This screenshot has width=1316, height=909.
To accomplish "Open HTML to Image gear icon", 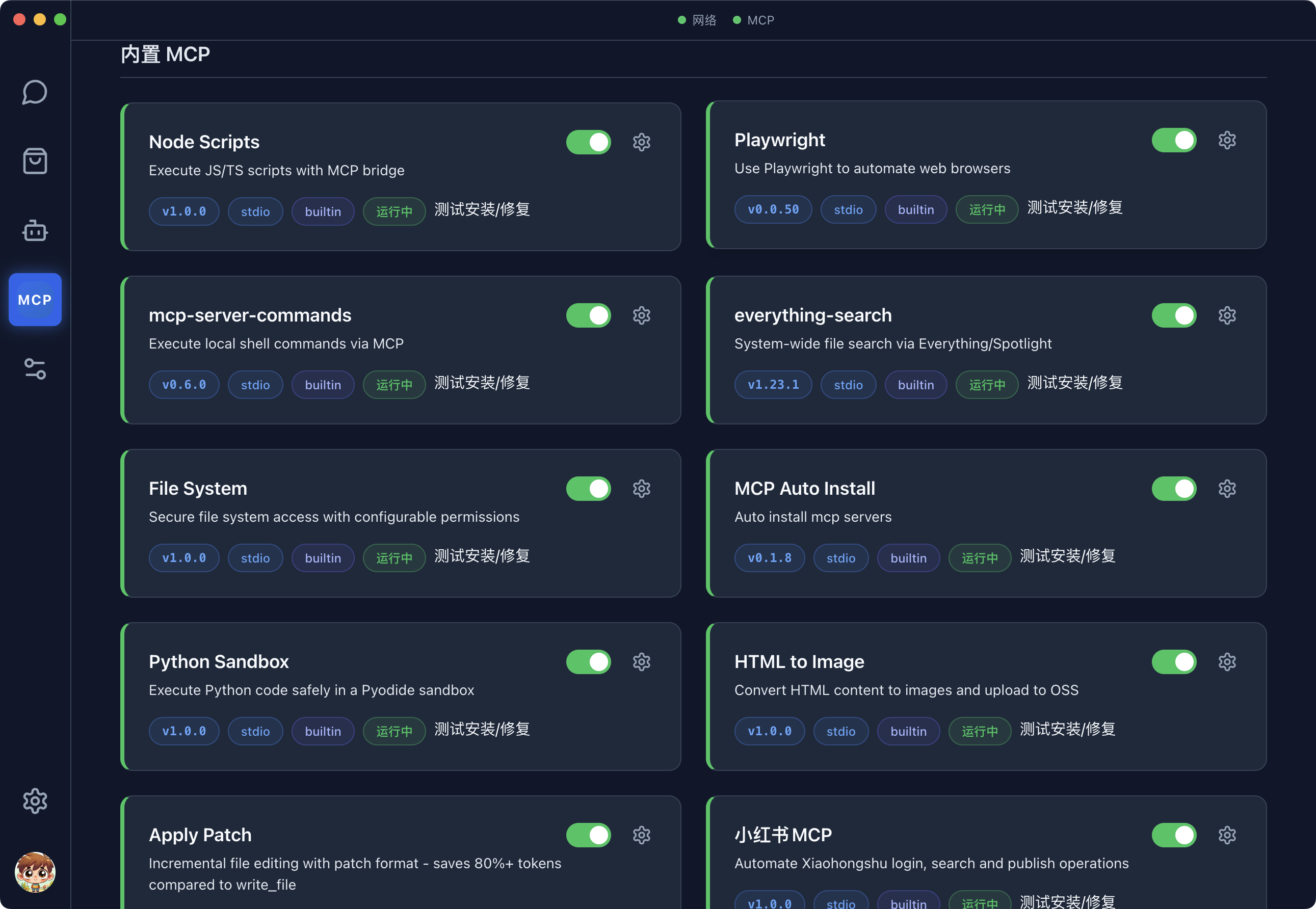I will [1227, 662].
